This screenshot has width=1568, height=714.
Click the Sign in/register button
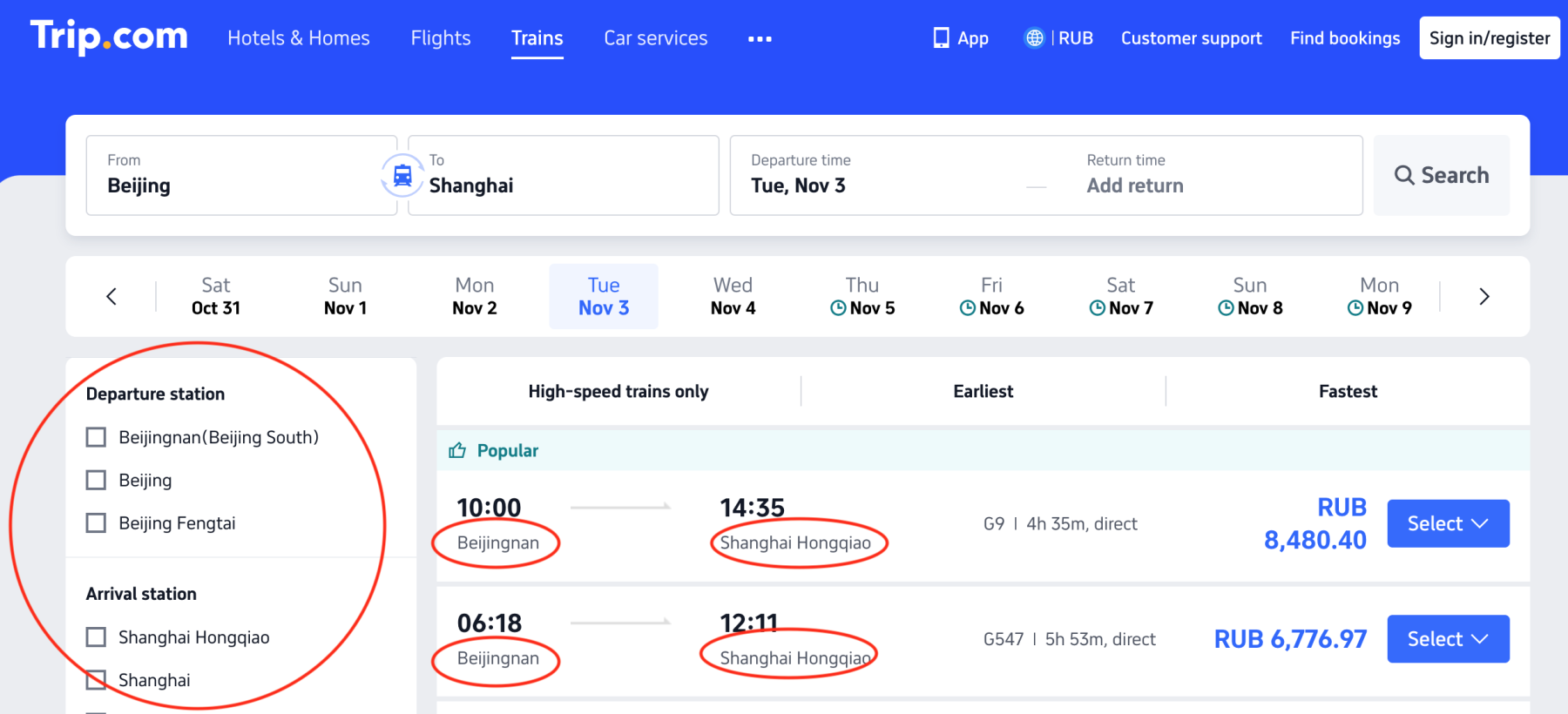1490,38
